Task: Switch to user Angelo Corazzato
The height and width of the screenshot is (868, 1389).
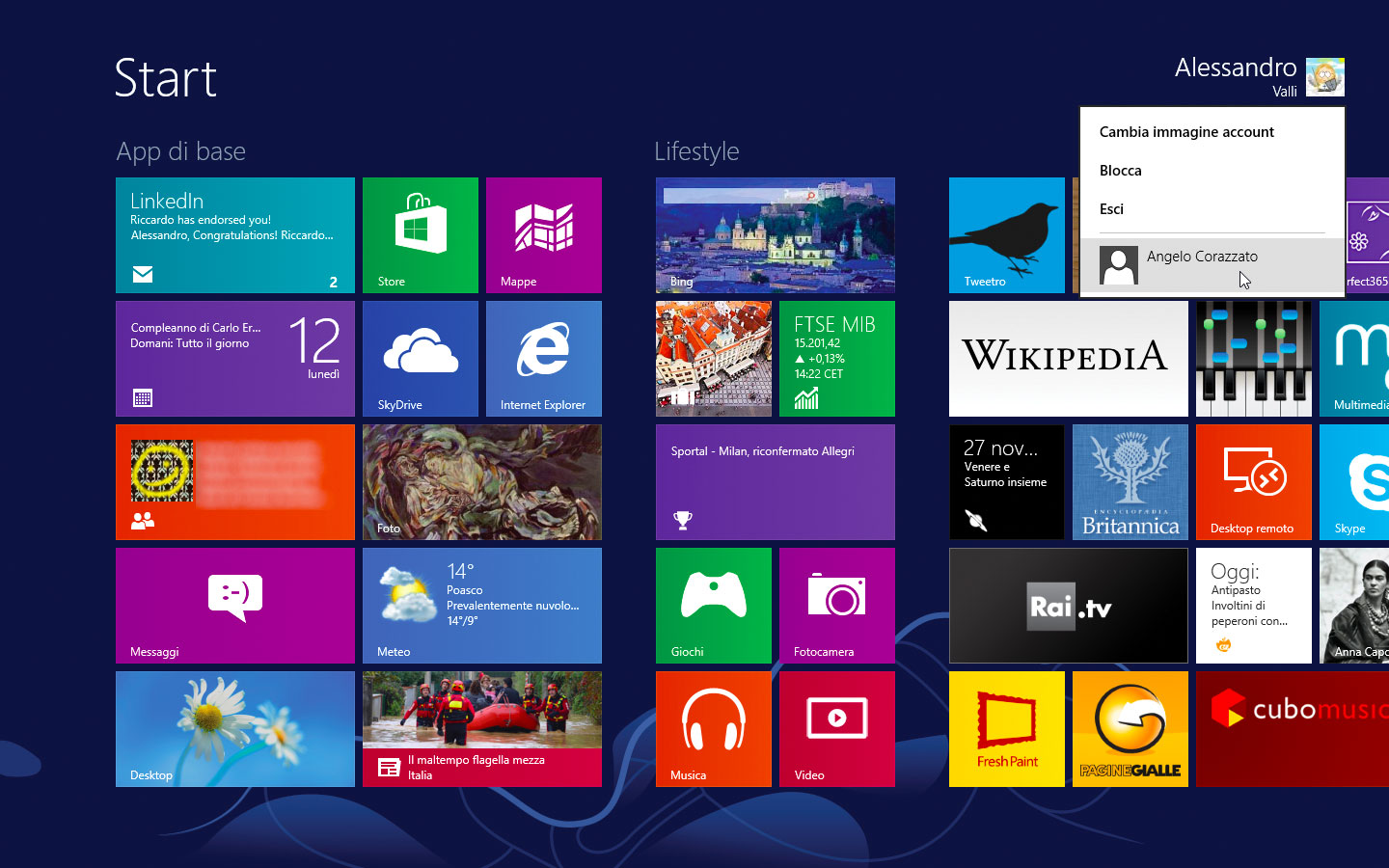Action: tap(1212, 264)
